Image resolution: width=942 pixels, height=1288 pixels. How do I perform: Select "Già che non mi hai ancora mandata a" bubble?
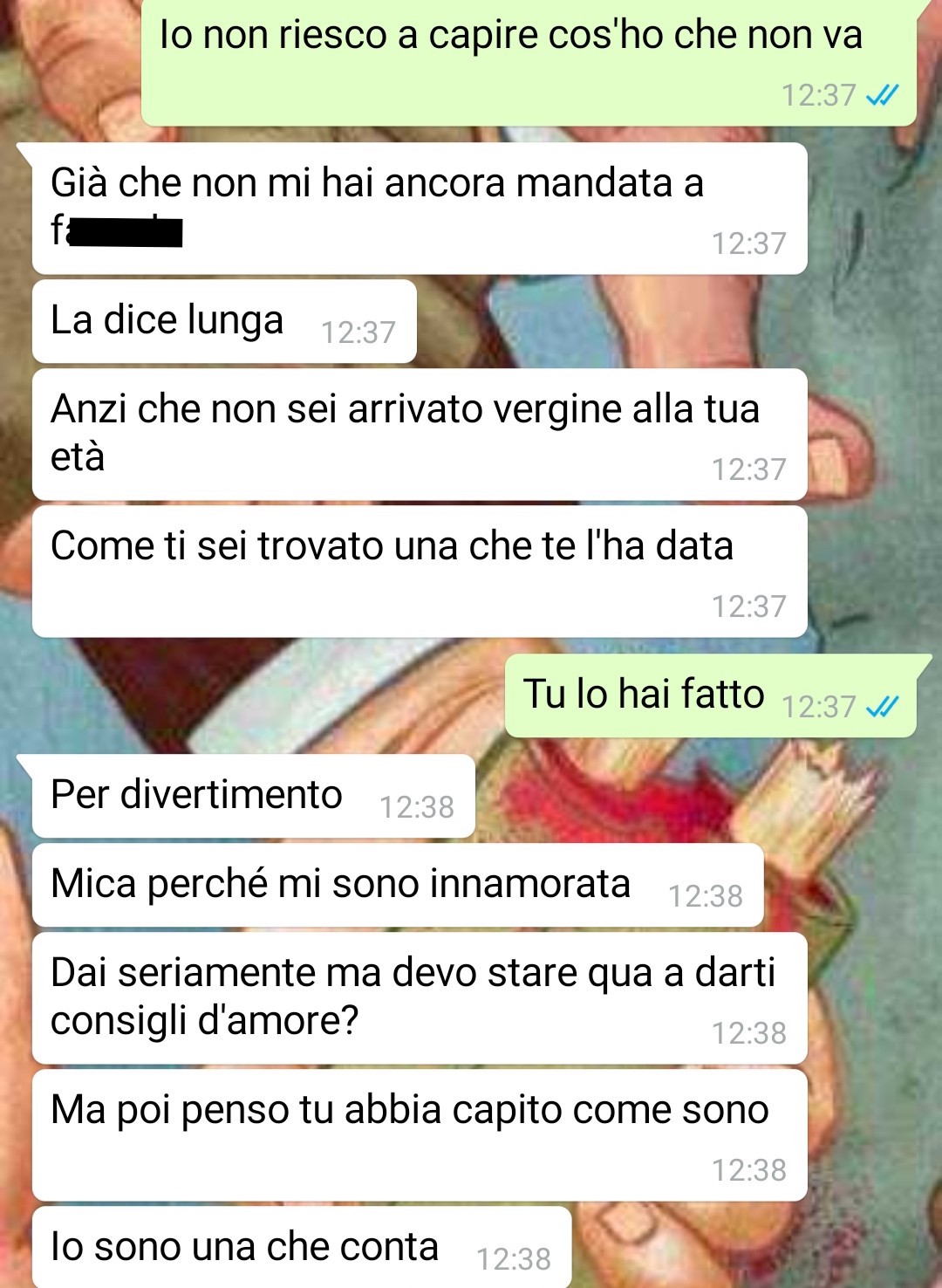pos(420,209)
